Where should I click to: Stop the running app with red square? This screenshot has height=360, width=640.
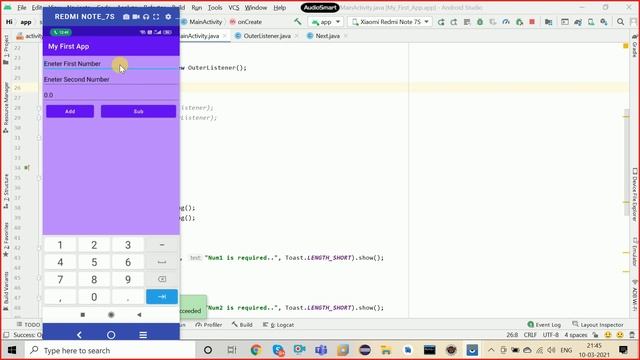click(x=532, y=22)
